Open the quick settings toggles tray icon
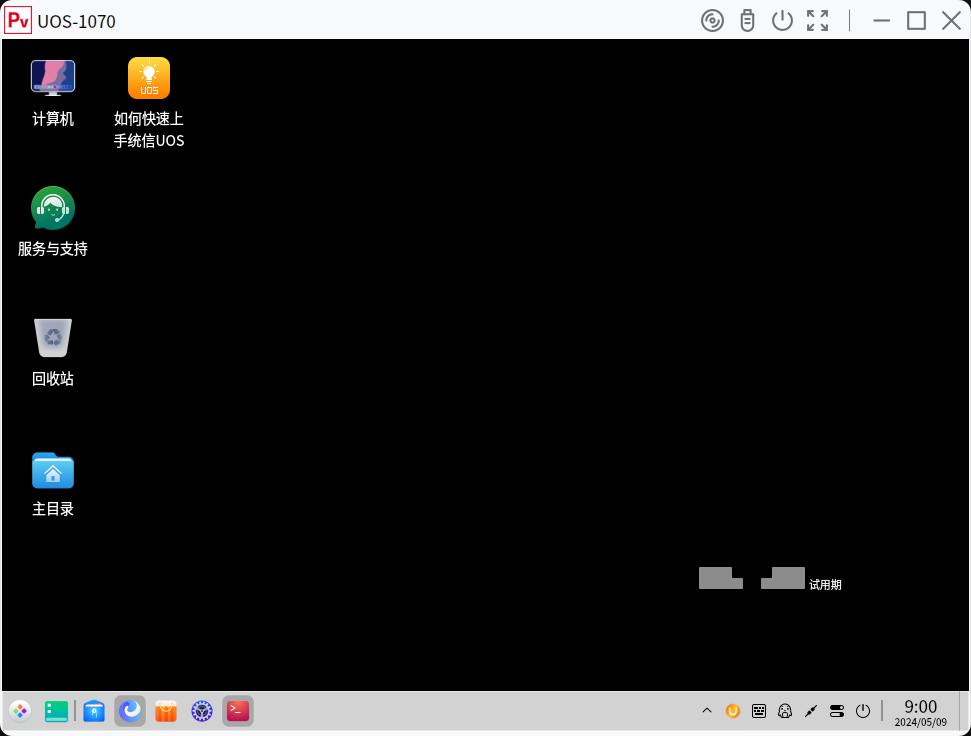This screenshot has width=971, height=736. 837,711
